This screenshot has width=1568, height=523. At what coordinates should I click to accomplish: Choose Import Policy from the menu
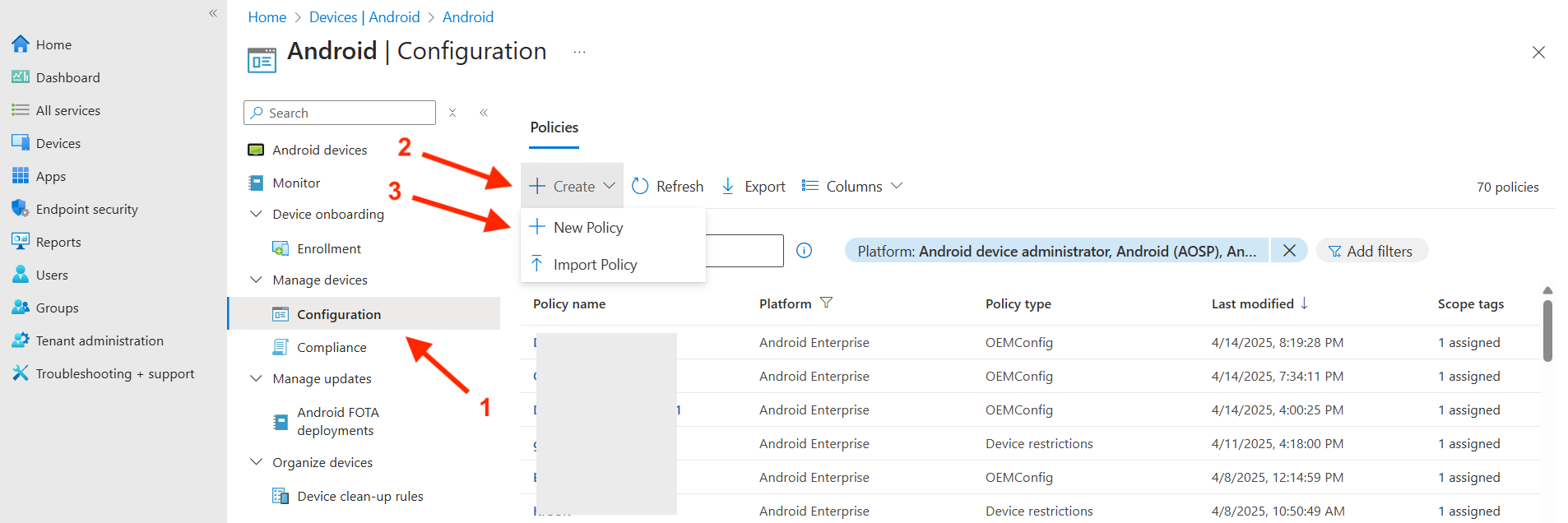[595, 265]
